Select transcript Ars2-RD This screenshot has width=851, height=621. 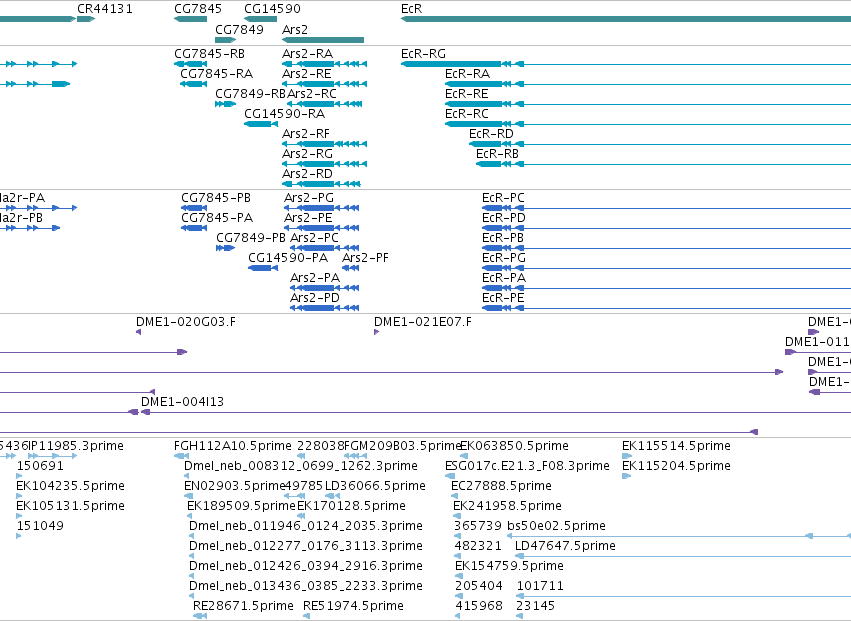coord(307,174)
